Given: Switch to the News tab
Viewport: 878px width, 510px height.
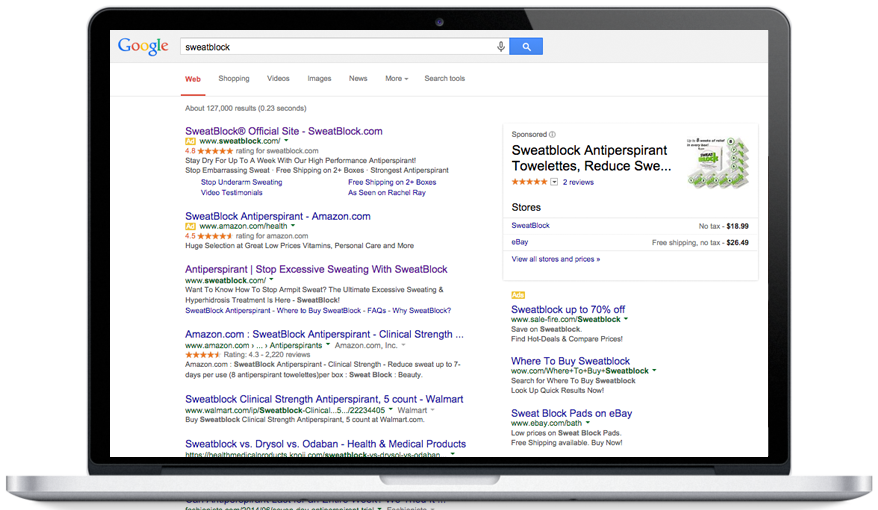Looking at the screenshot, I should click(358, 78).
